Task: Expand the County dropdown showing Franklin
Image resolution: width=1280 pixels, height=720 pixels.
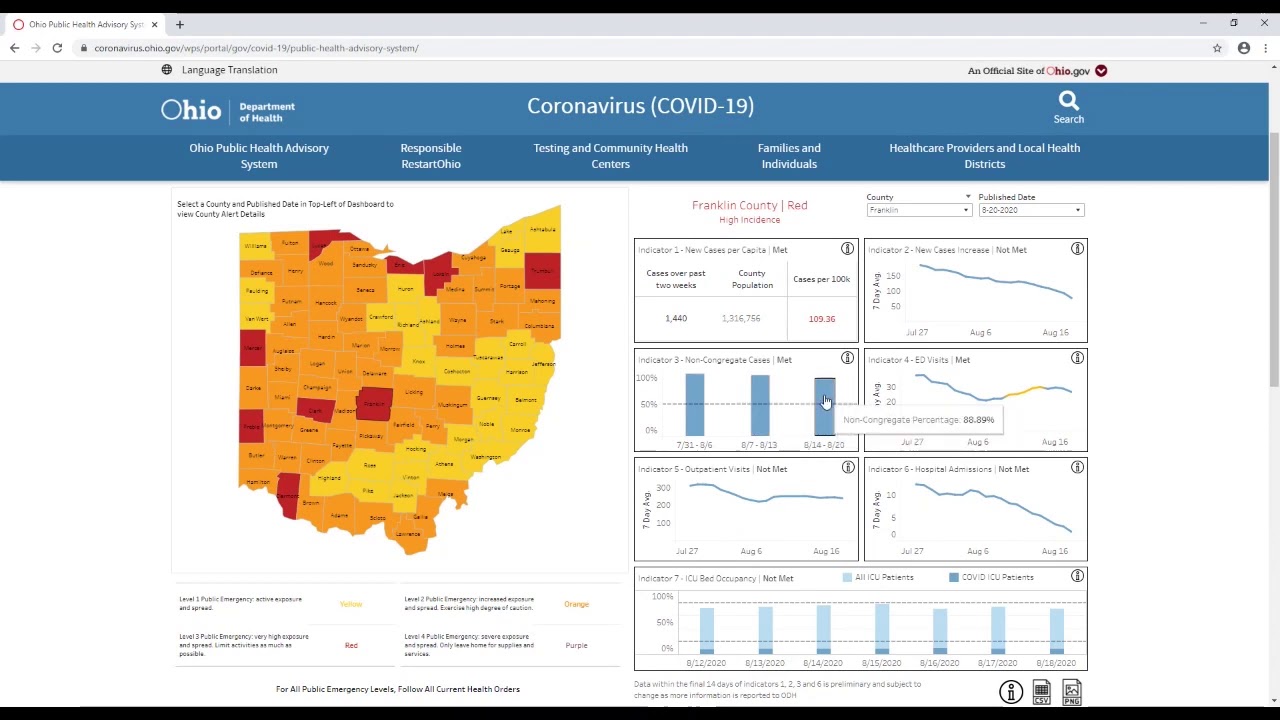Action: [919, 210]
